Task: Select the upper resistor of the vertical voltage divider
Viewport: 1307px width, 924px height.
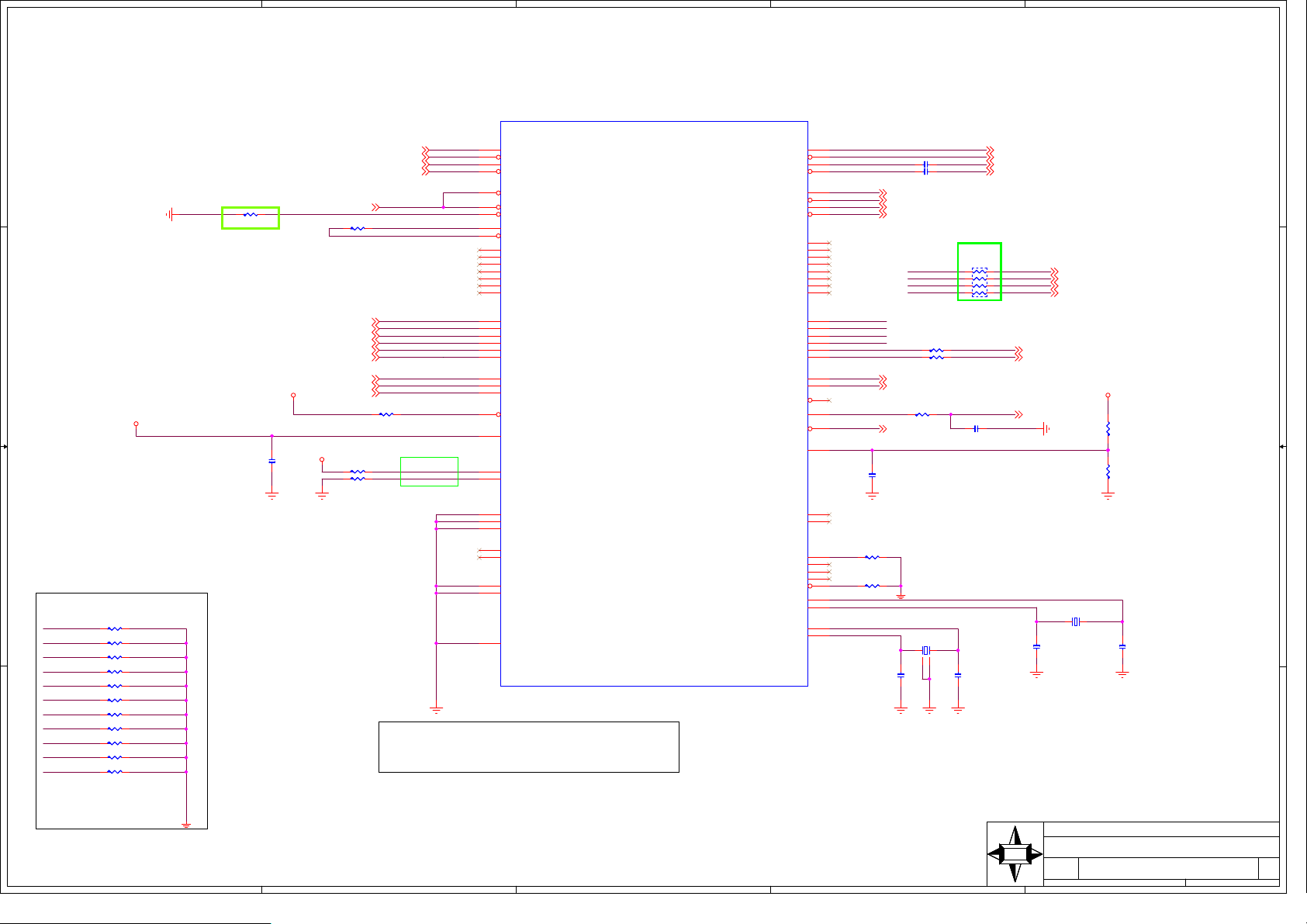Action: pyautogui.click(x=1108, y=428)
